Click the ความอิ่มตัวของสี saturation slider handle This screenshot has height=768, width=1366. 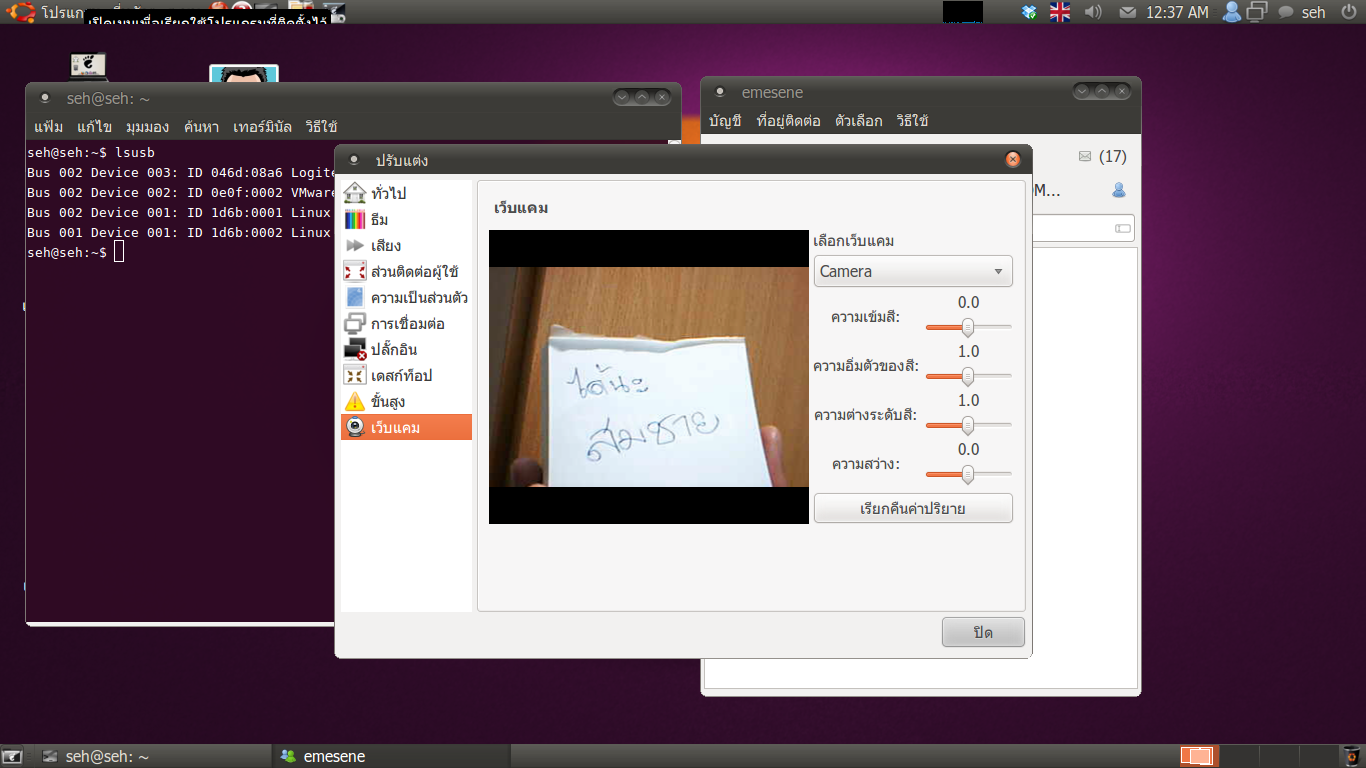[x=967, y=376]
